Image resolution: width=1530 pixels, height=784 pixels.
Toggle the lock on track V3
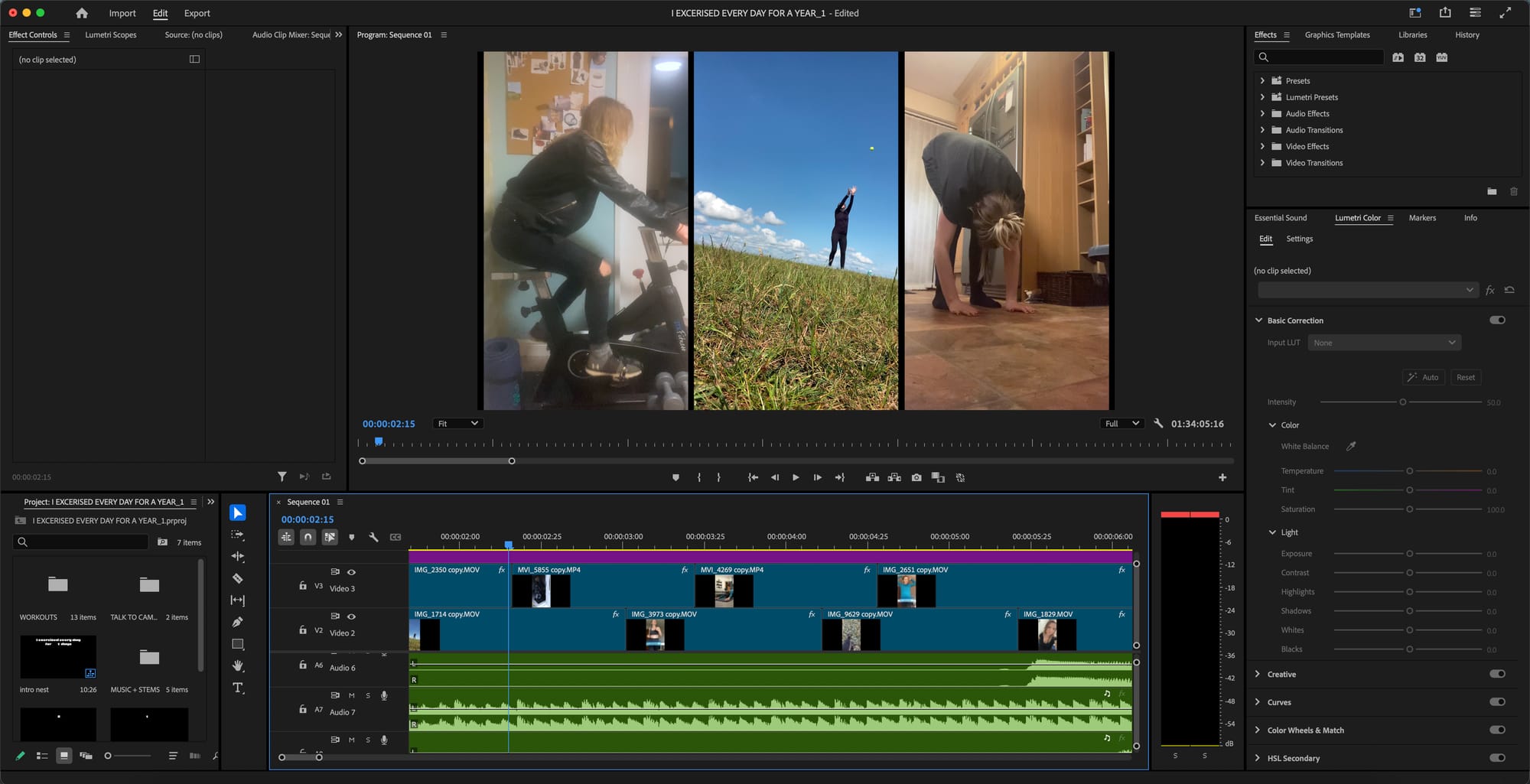click(x=303, y=586)
